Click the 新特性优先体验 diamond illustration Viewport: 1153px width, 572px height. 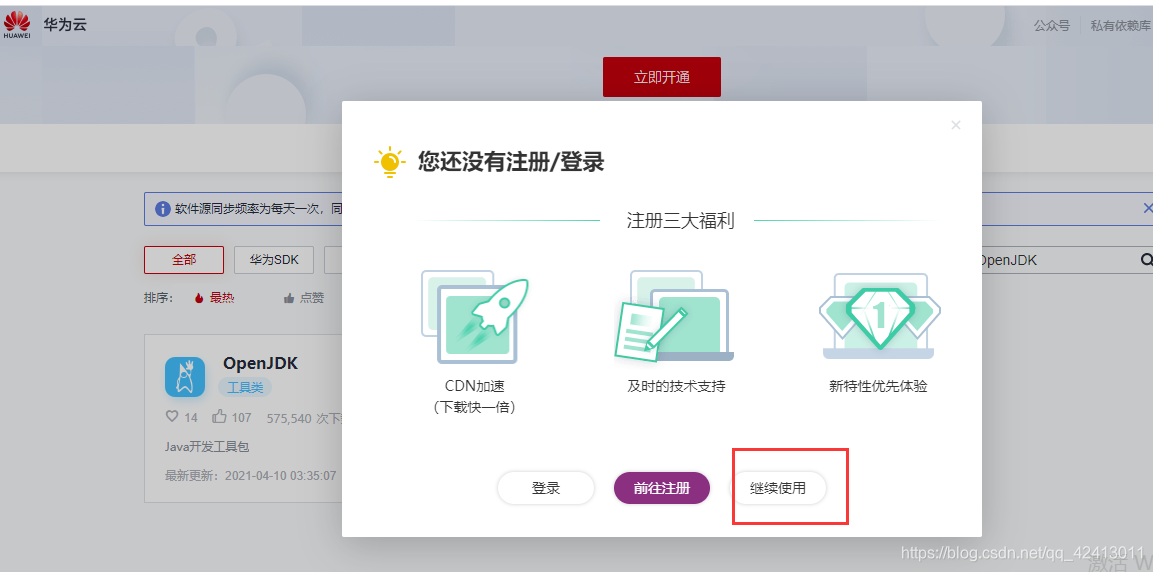click(879, 316)
